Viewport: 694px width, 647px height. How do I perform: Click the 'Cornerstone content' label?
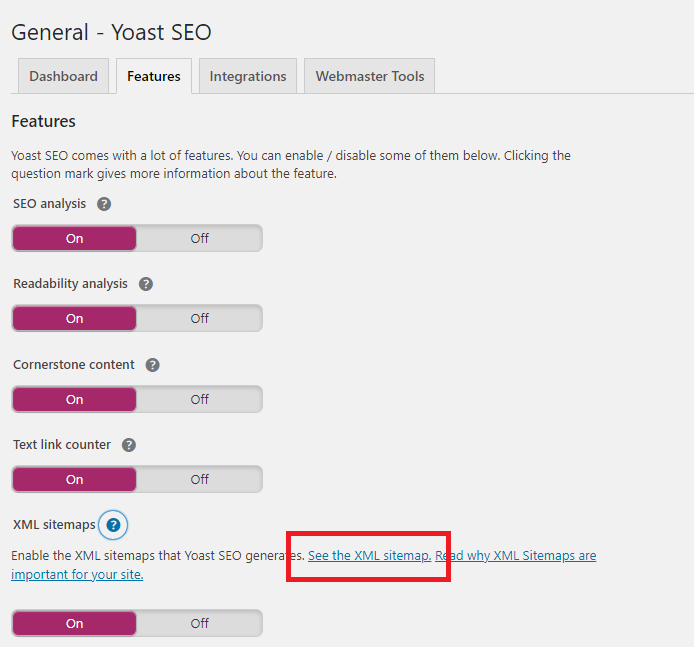point(73,365)
